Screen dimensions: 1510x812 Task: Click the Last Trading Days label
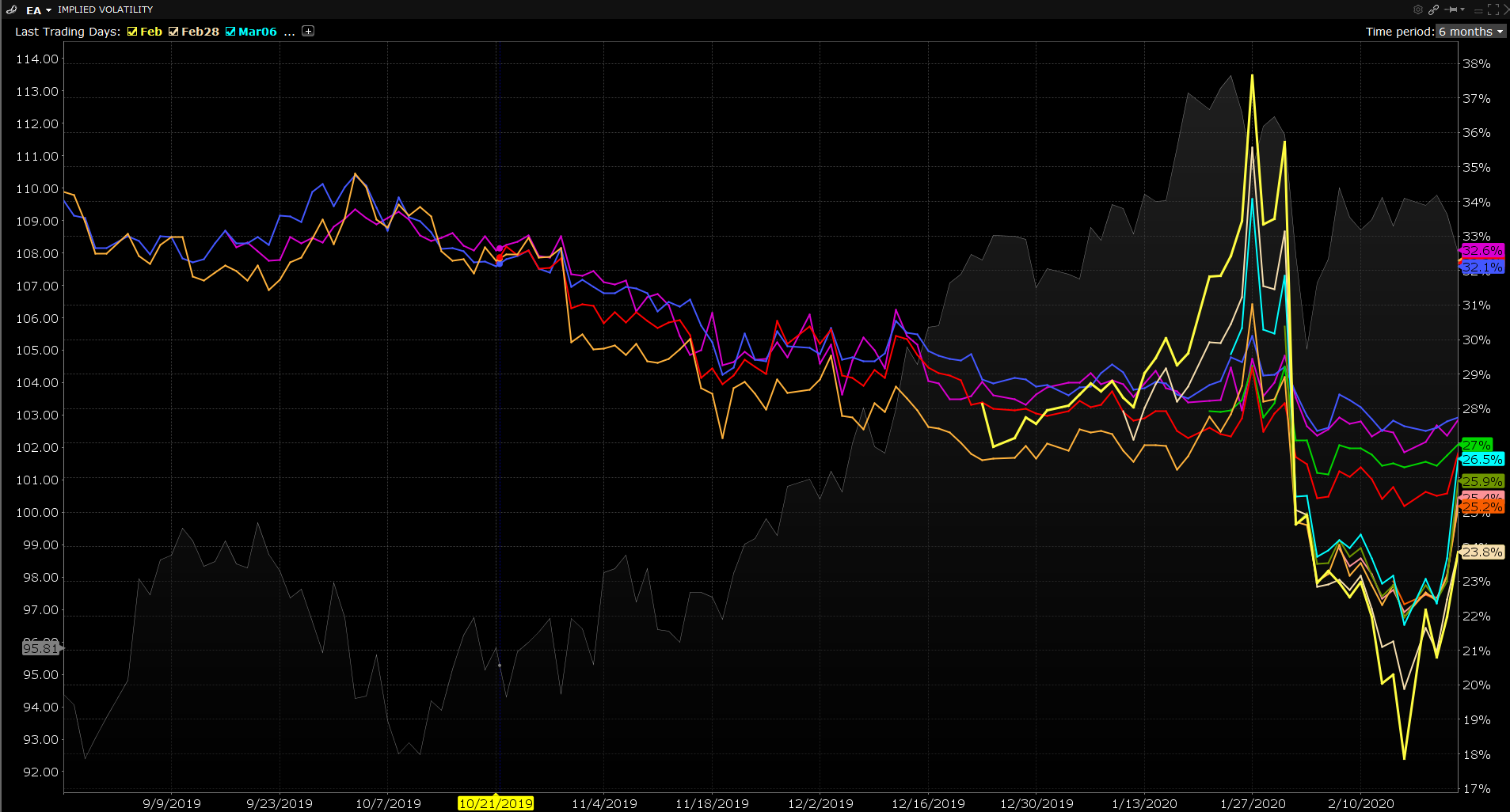[67, 32]
